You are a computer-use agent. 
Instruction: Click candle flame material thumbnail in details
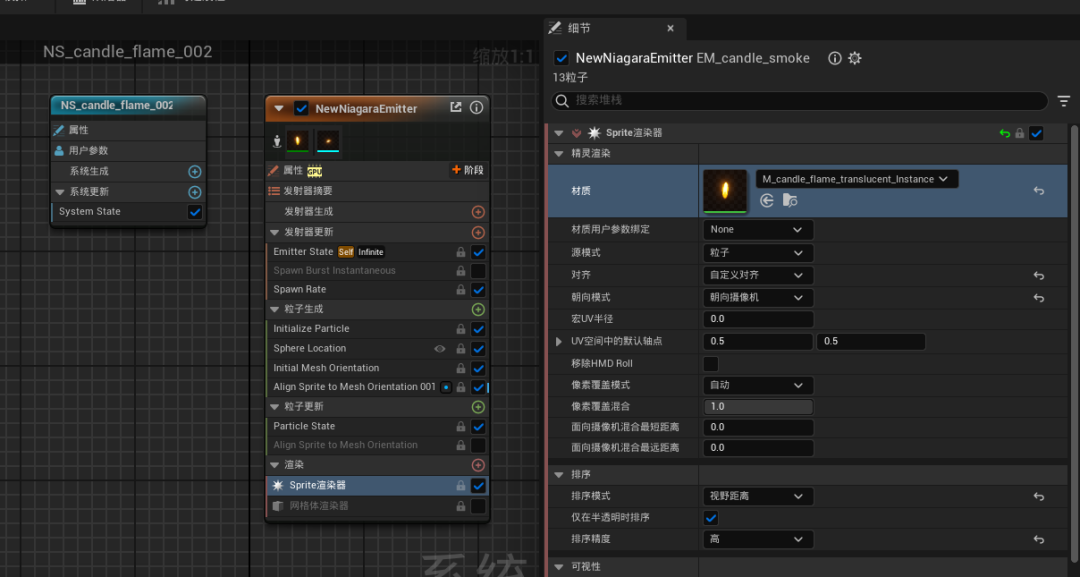click(725, 191)
